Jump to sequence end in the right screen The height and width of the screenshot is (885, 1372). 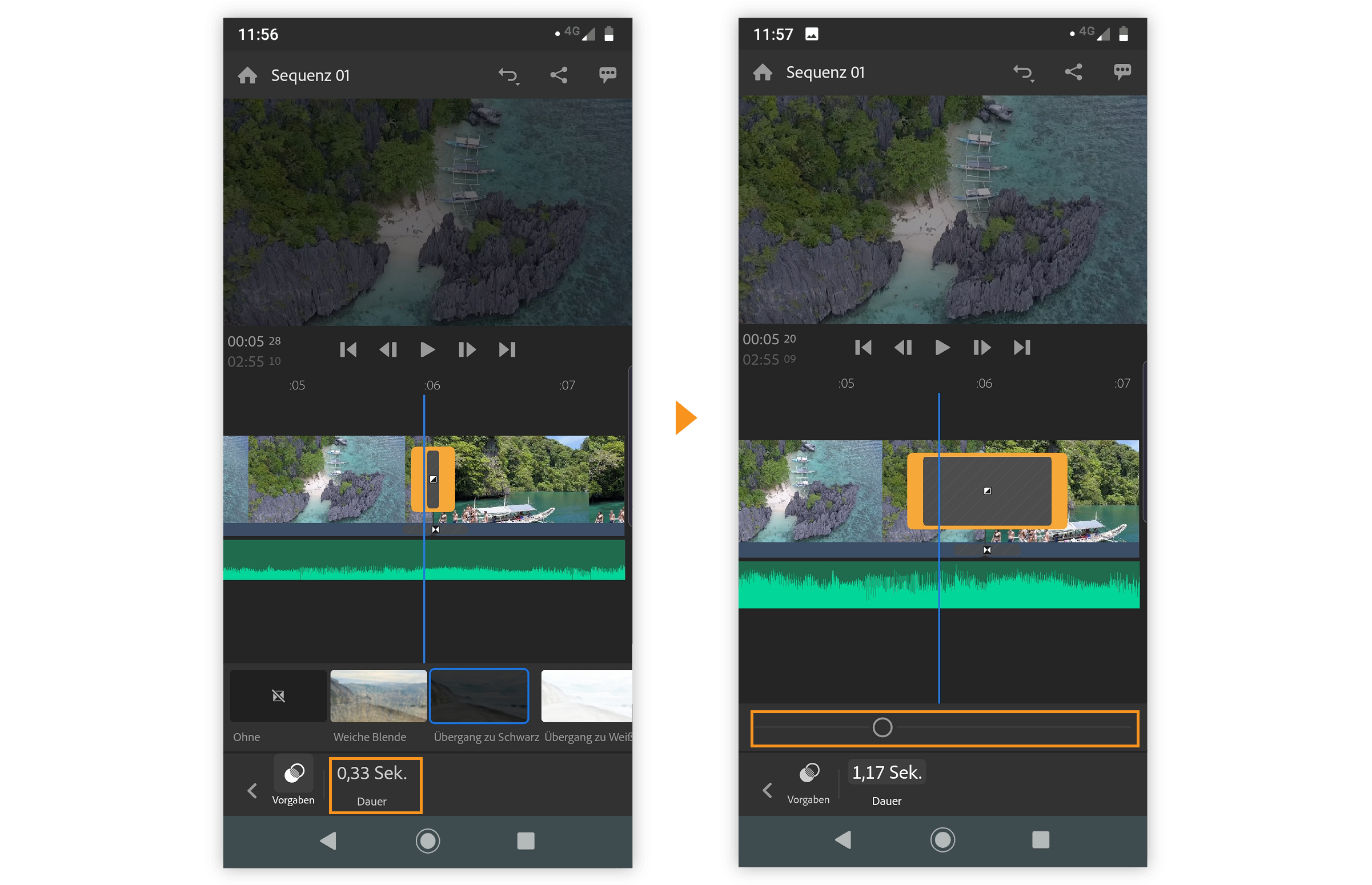1022,347
